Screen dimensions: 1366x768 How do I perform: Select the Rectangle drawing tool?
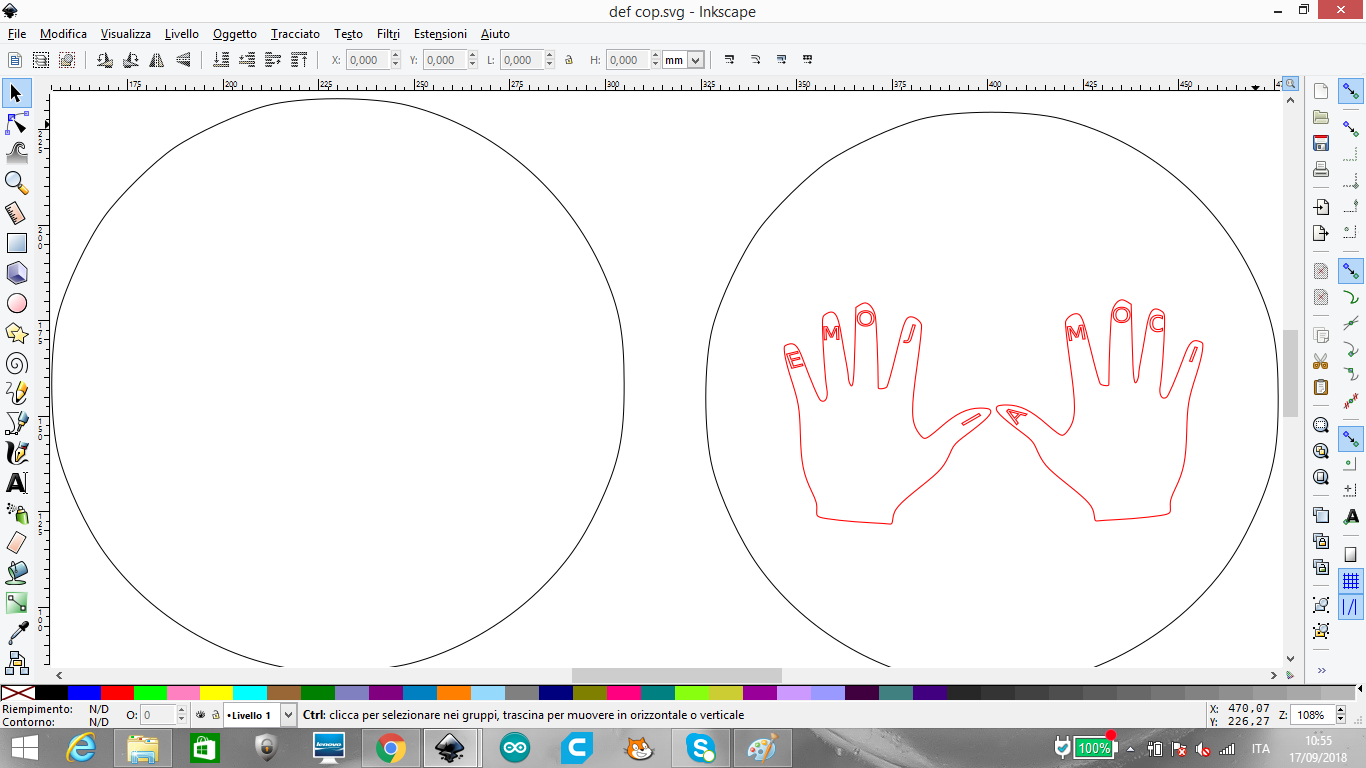click(x=16, y=243)
